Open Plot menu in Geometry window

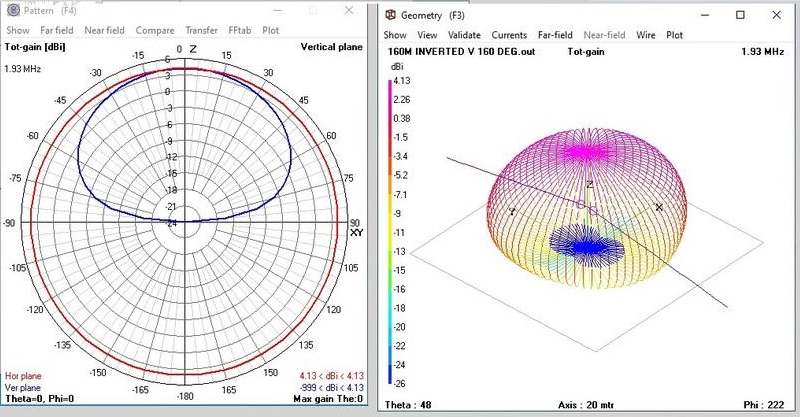click(x=675, y=35)
